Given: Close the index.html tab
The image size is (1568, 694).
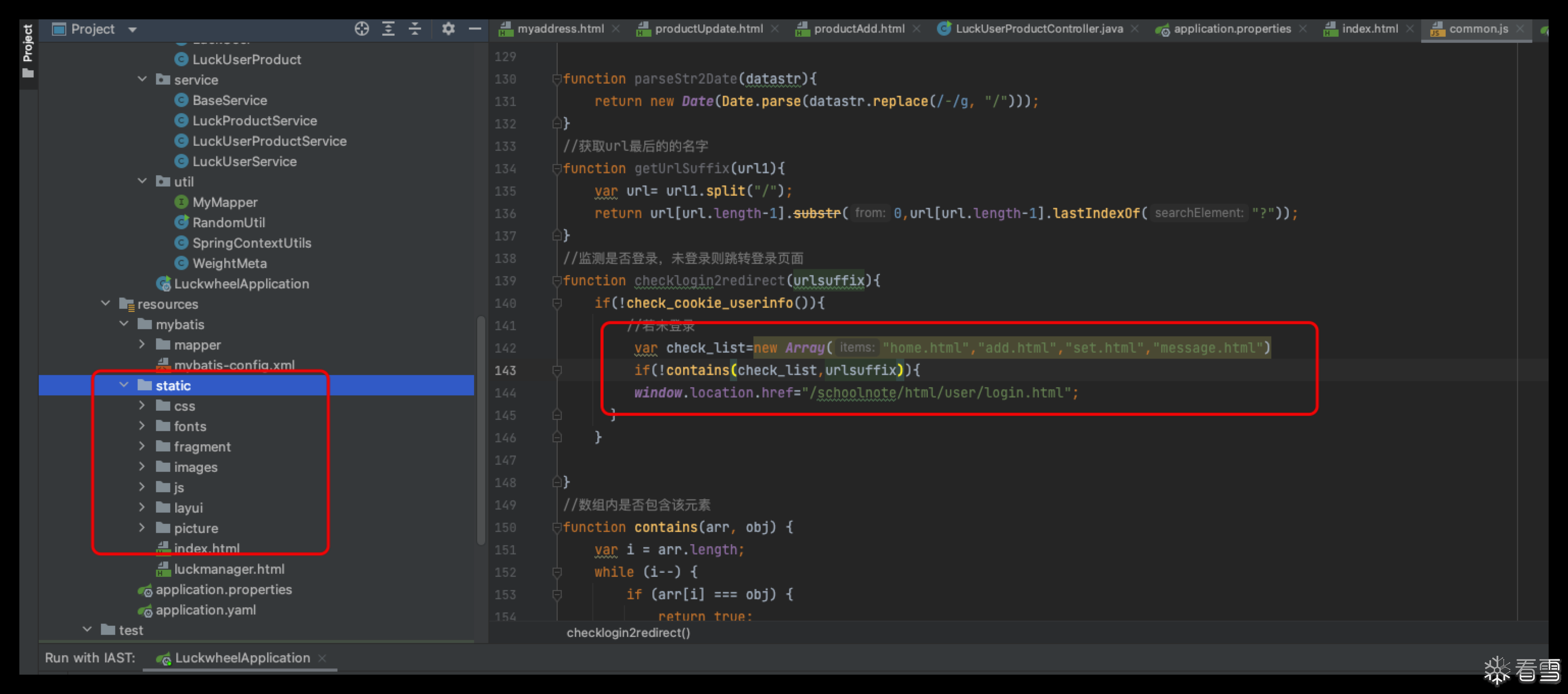Looking at the screenshot, I should 1410,29.
